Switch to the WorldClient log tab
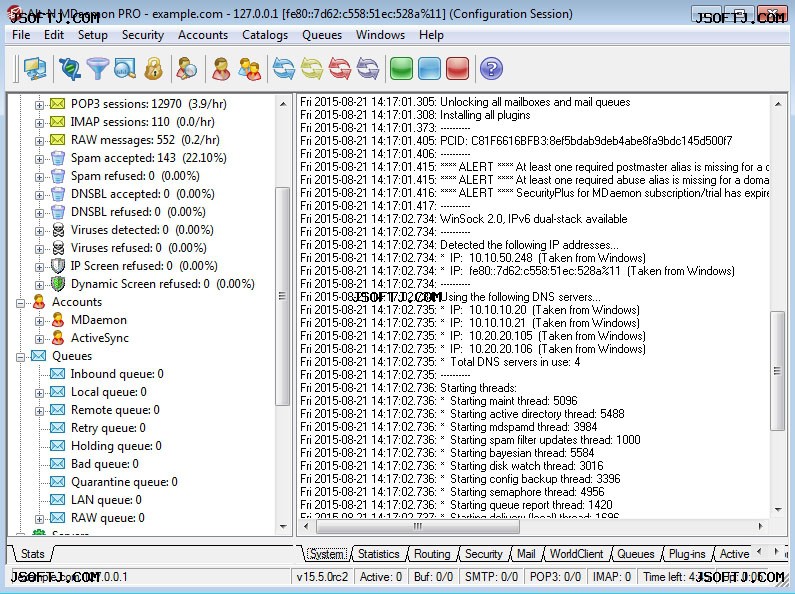795x594 pixels. click(576, 554)
